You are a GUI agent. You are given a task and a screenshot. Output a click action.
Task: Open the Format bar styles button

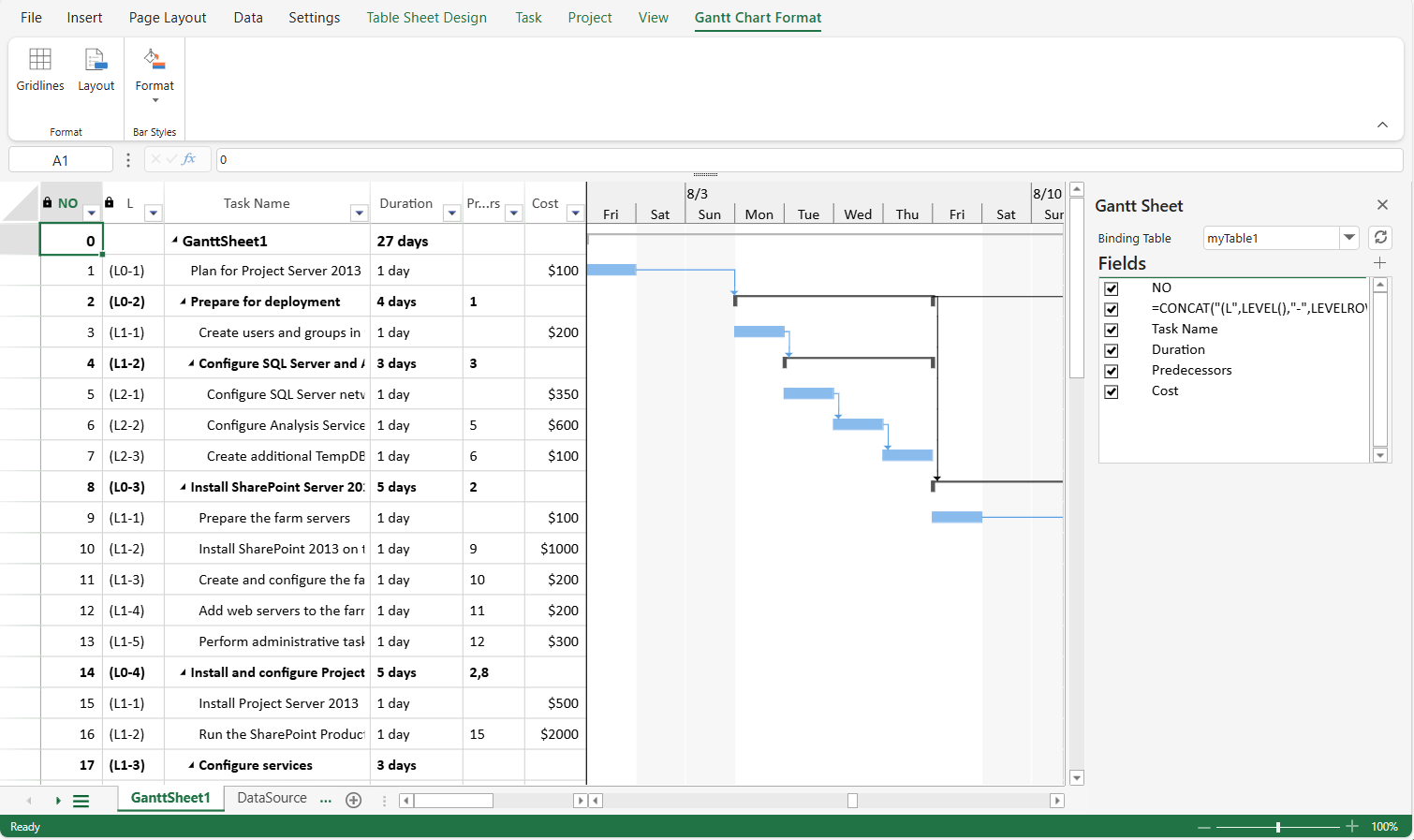(155, 75)
